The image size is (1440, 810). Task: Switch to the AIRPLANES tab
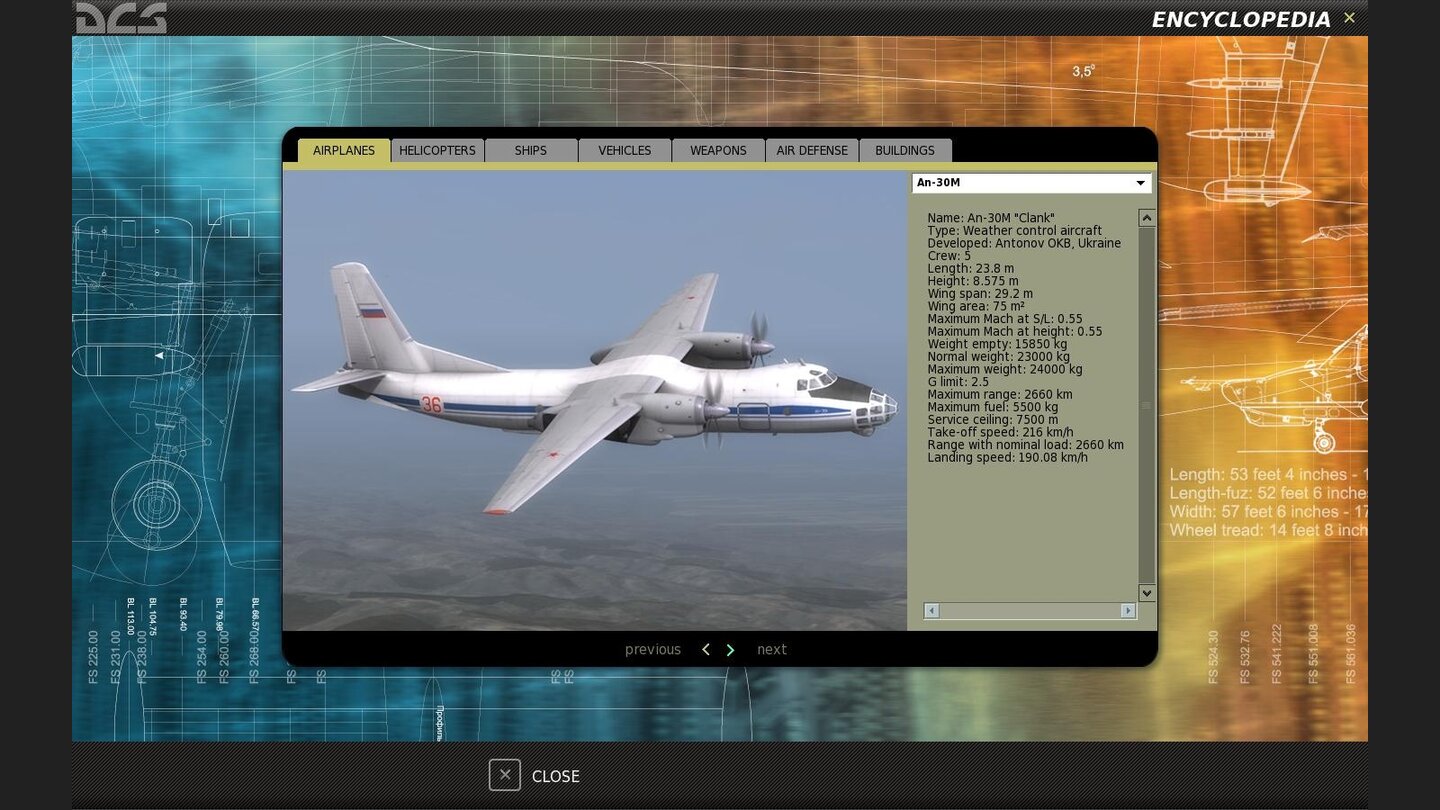click(344, 150)
